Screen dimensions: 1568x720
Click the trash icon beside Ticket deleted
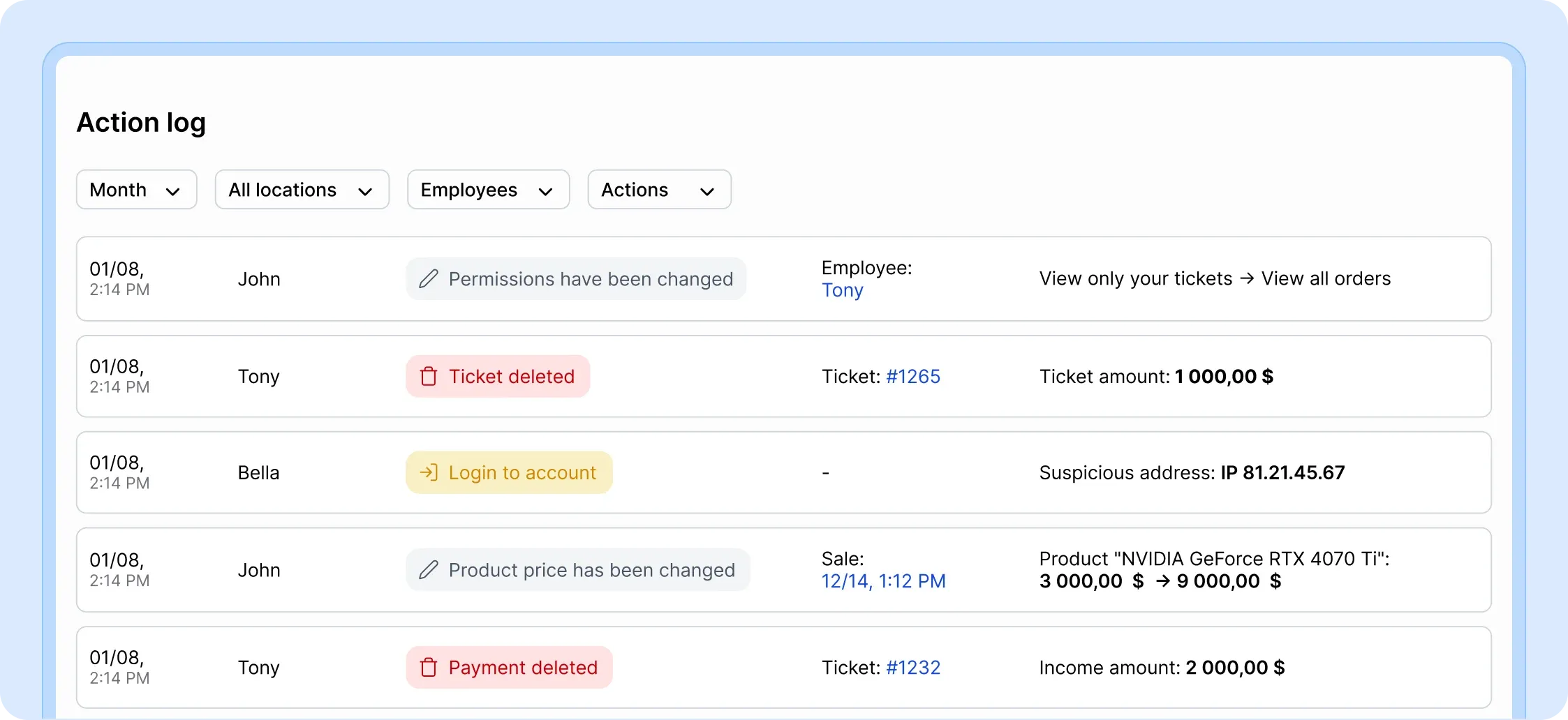pyautogui.click(x=429, y=376)
